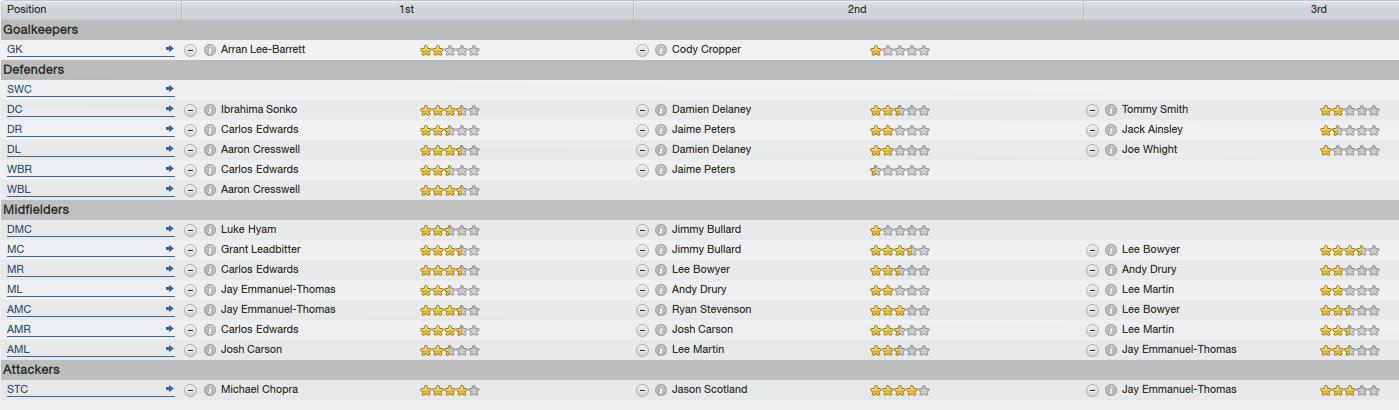Click the info icon next to Cody Cropper
1399x410 pixels.
point(661,50)
